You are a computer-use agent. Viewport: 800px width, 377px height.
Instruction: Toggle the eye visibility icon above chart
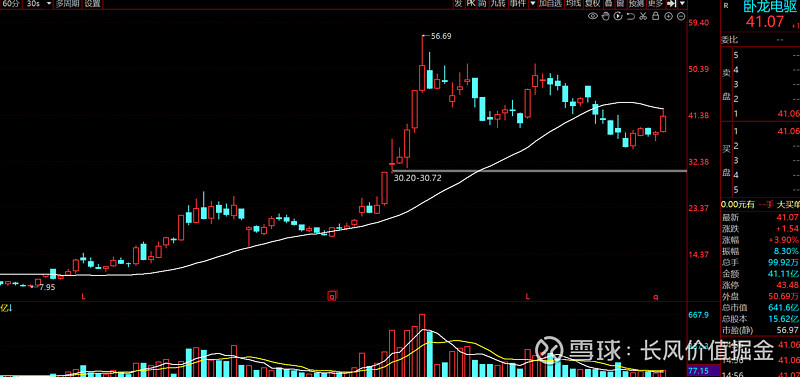click(x=593, y=17)
